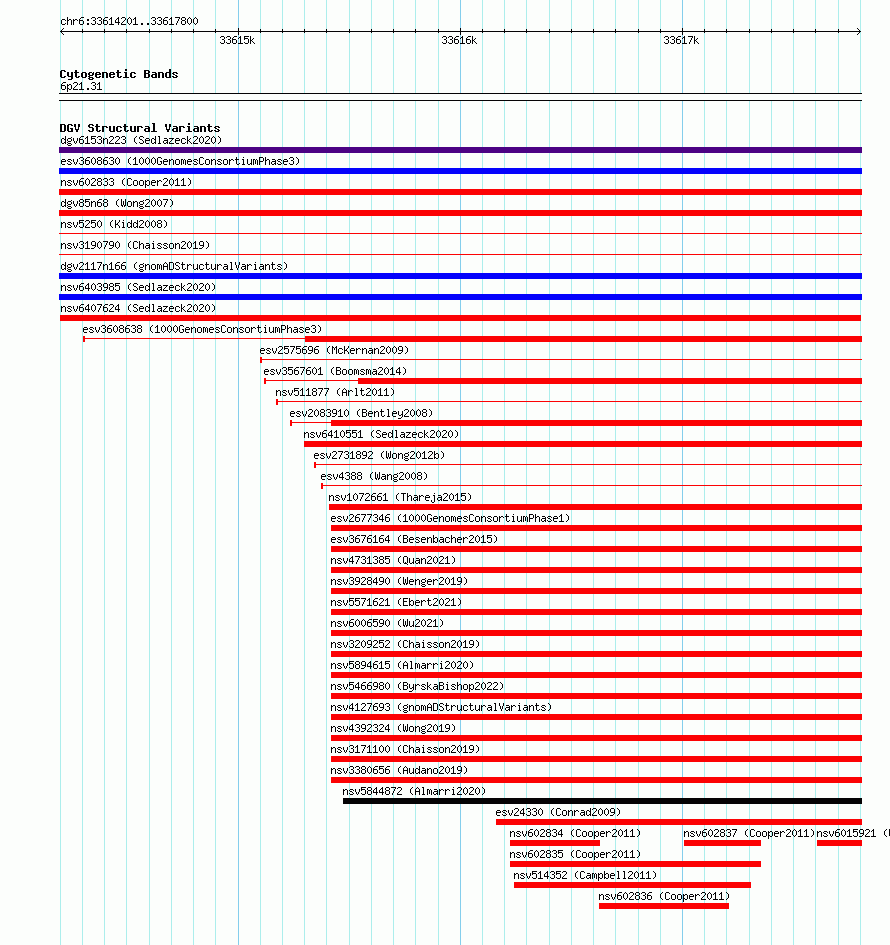Click the red bar under nsv602836

pos(664,906)
